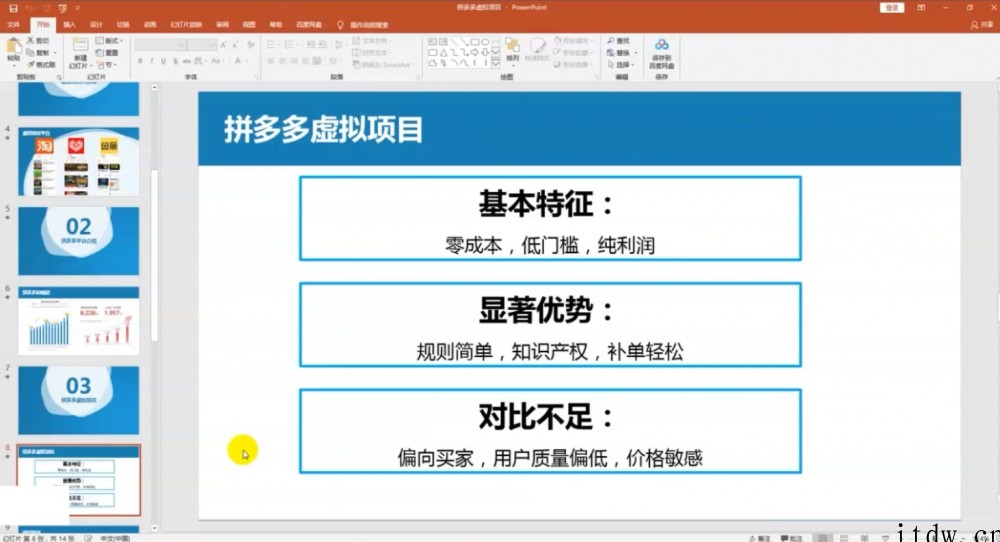This screenshot has width=1000, height=542.
Task: Click the 剪切 (Cut) scissors button
Action: (38, 41)
